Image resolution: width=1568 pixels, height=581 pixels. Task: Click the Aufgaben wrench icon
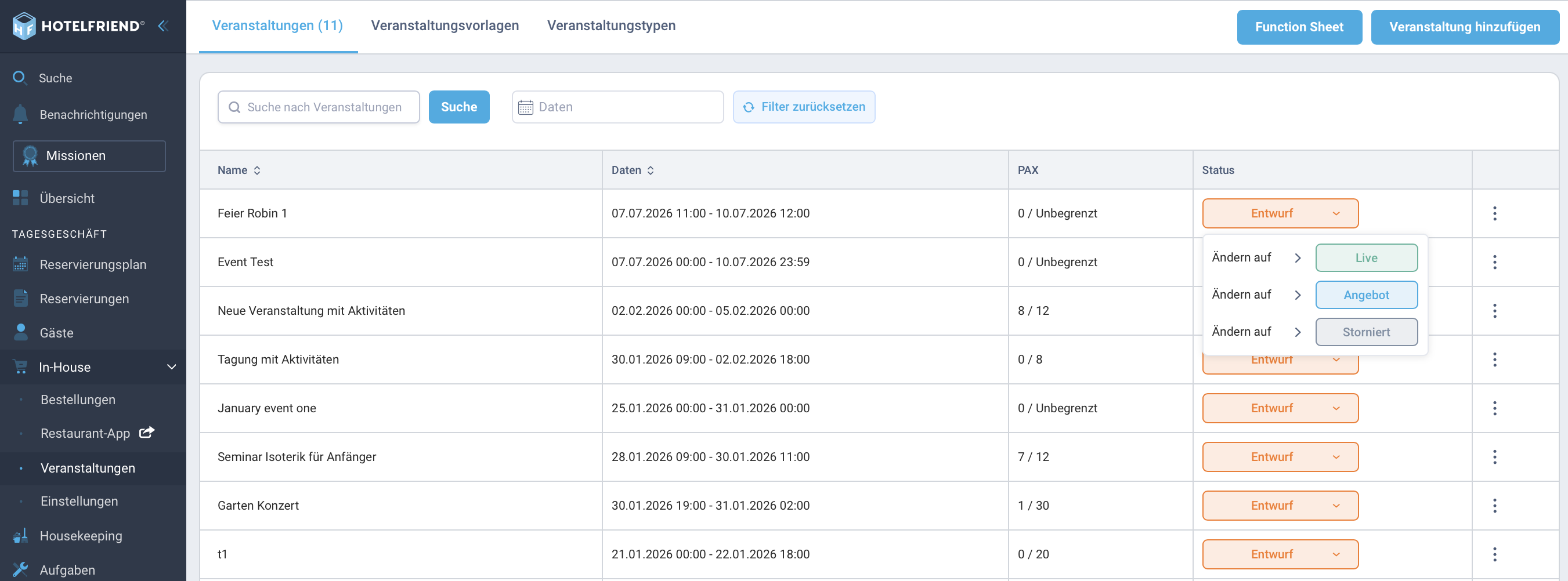(x=20, y=569)
